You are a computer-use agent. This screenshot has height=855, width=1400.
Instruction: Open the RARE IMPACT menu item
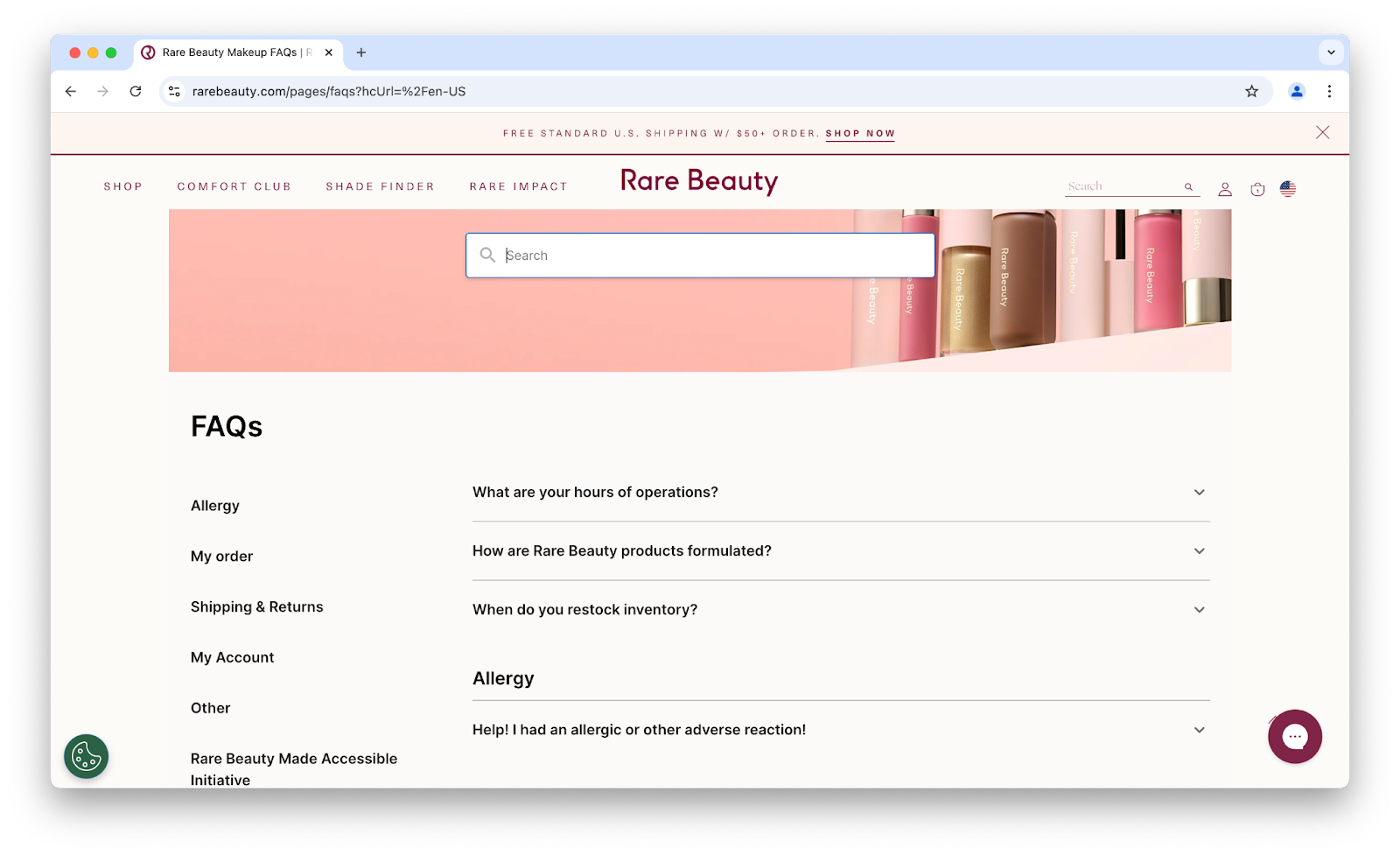[519, 186]
